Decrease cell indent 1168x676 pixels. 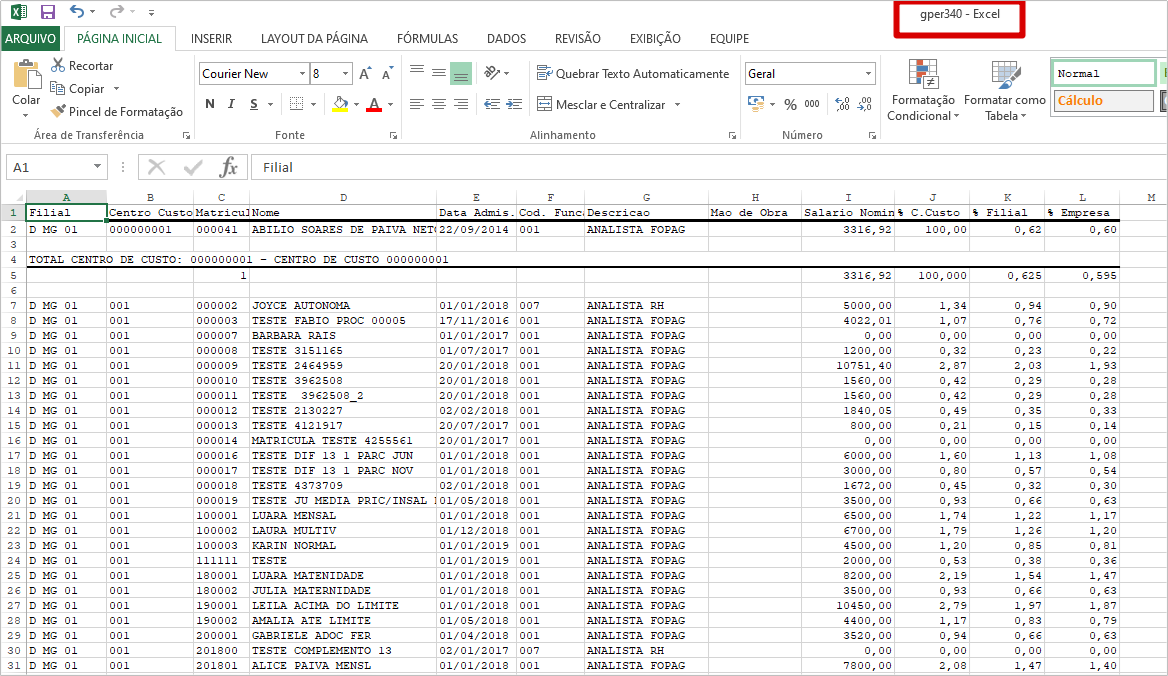click(x=492, y=104)
